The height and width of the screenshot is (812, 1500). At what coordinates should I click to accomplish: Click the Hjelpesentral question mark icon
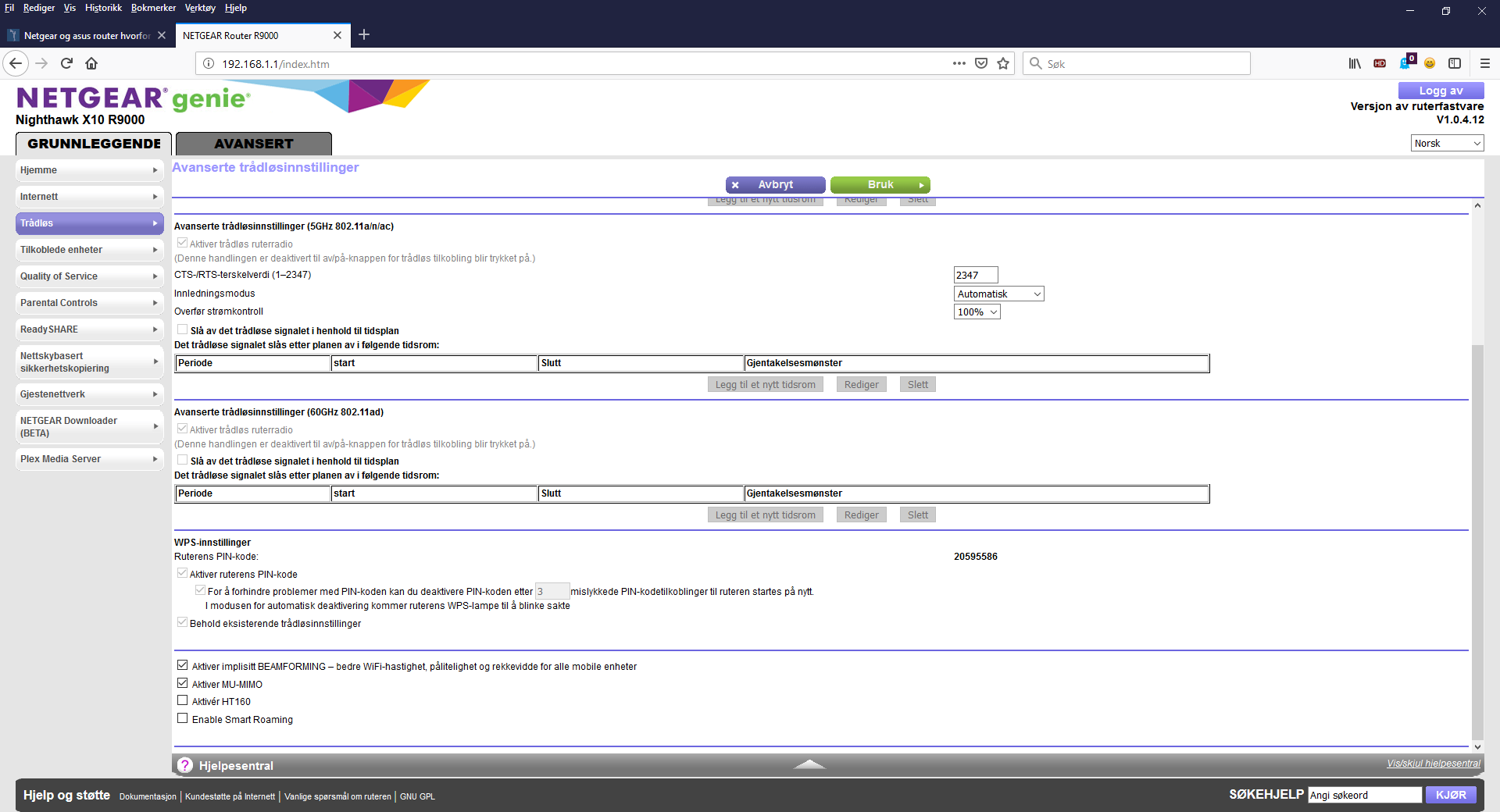pos(185,765)
